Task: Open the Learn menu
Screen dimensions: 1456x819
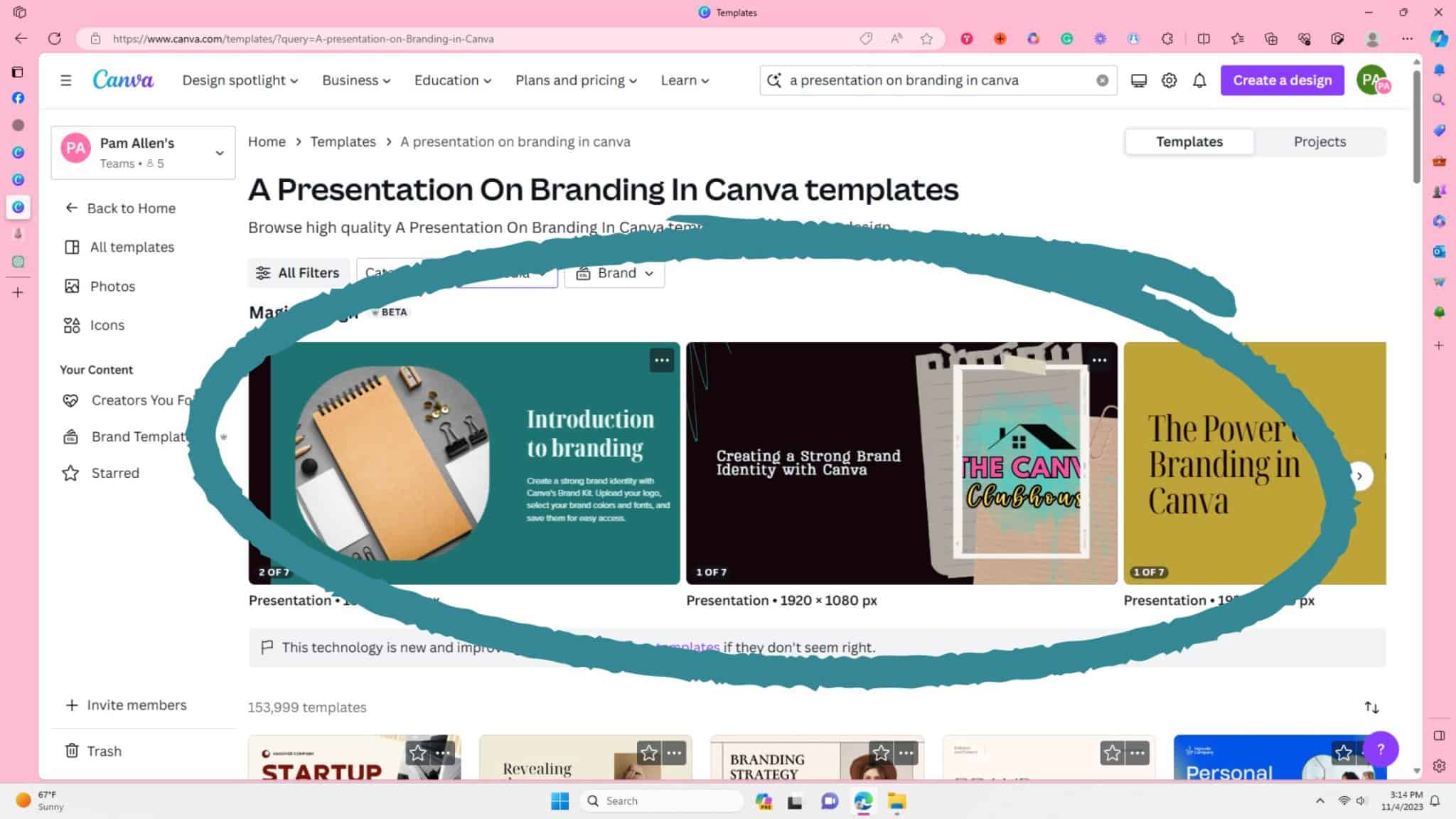Action: (x=684, y=80)
